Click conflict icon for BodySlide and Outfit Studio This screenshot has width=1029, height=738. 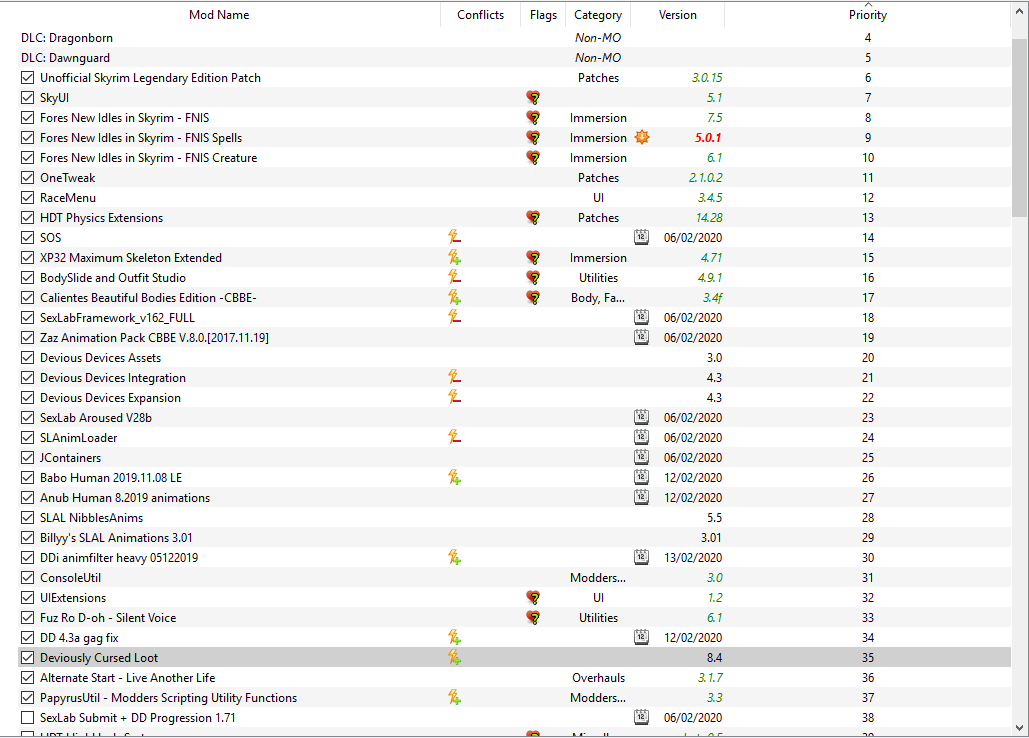point(454,277)
